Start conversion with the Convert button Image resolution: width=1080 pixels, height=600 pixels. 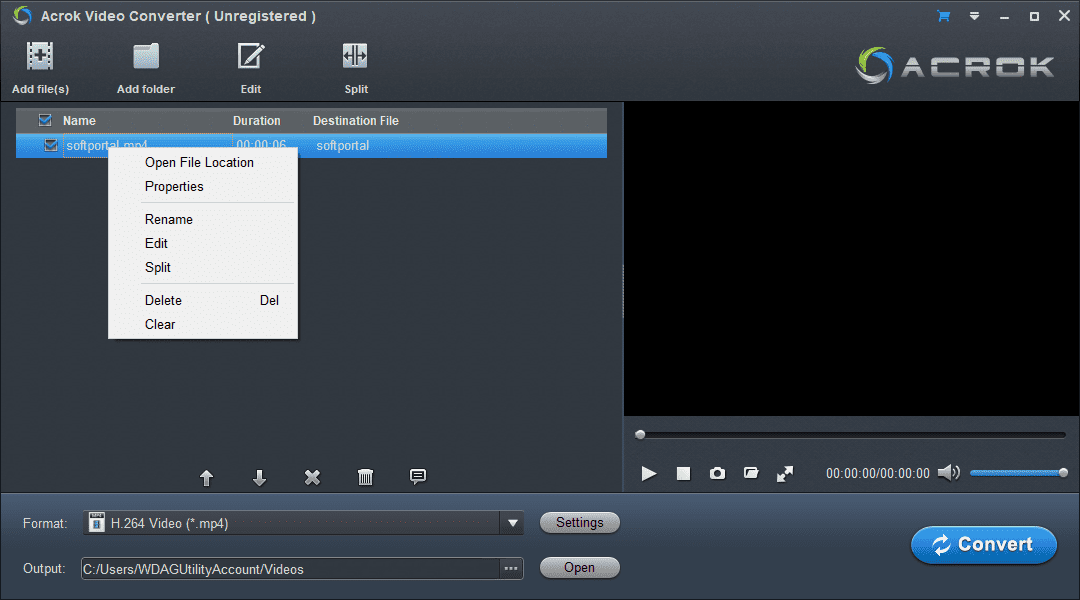tap(984, 545)
